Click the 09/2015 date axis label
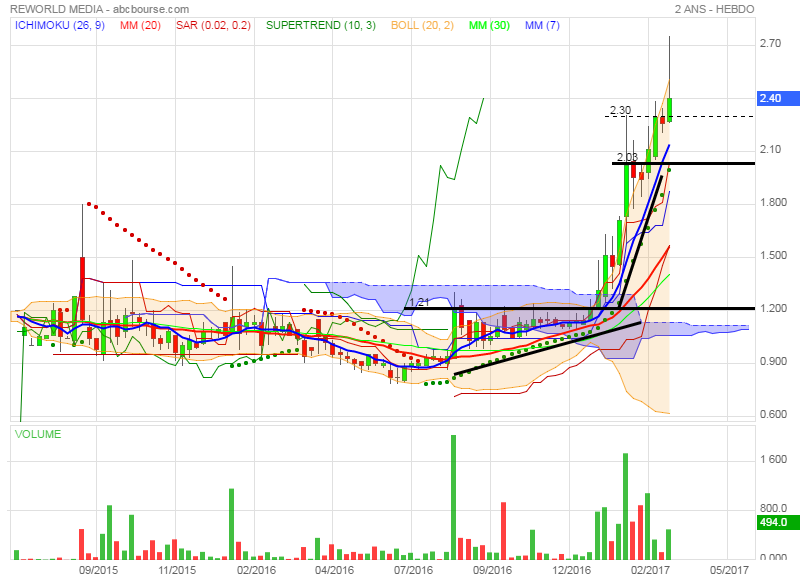The image size is (800, 580). 98,570
